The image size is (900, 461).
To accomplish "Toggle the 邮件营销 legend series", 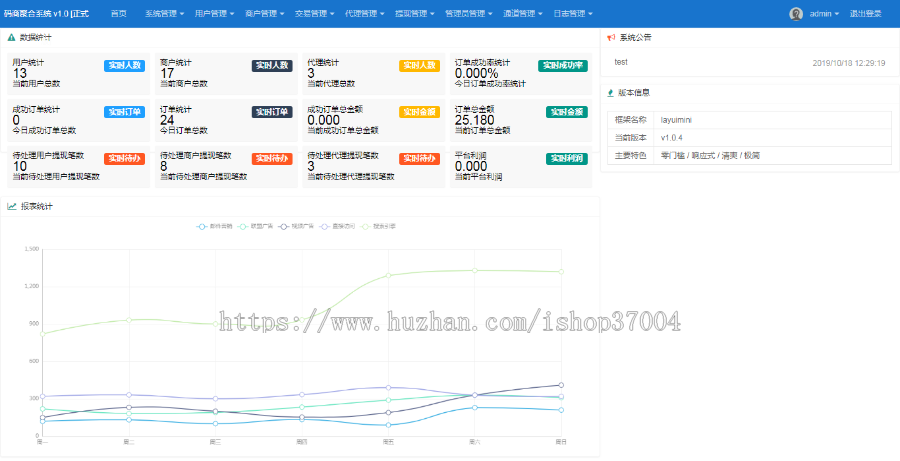I will pos(214,227).
